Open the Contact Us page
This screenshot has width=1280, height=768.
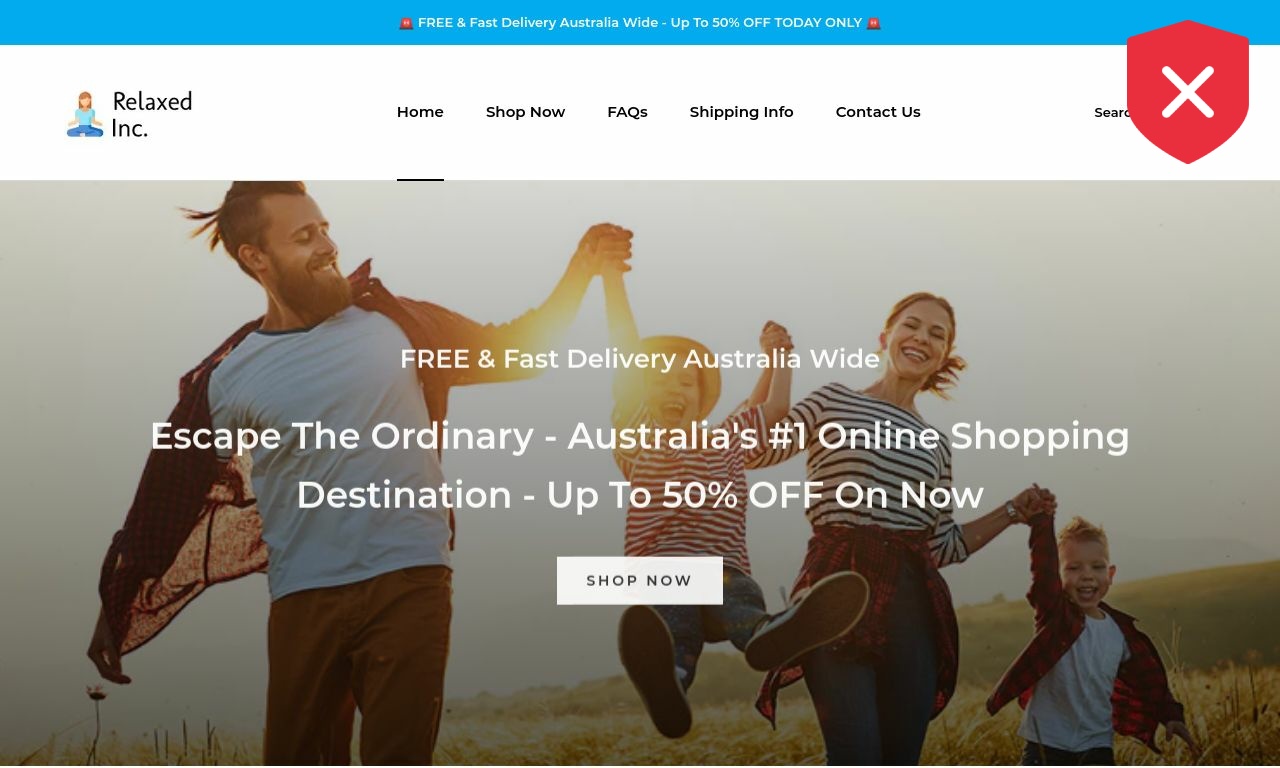coord(878,112)
